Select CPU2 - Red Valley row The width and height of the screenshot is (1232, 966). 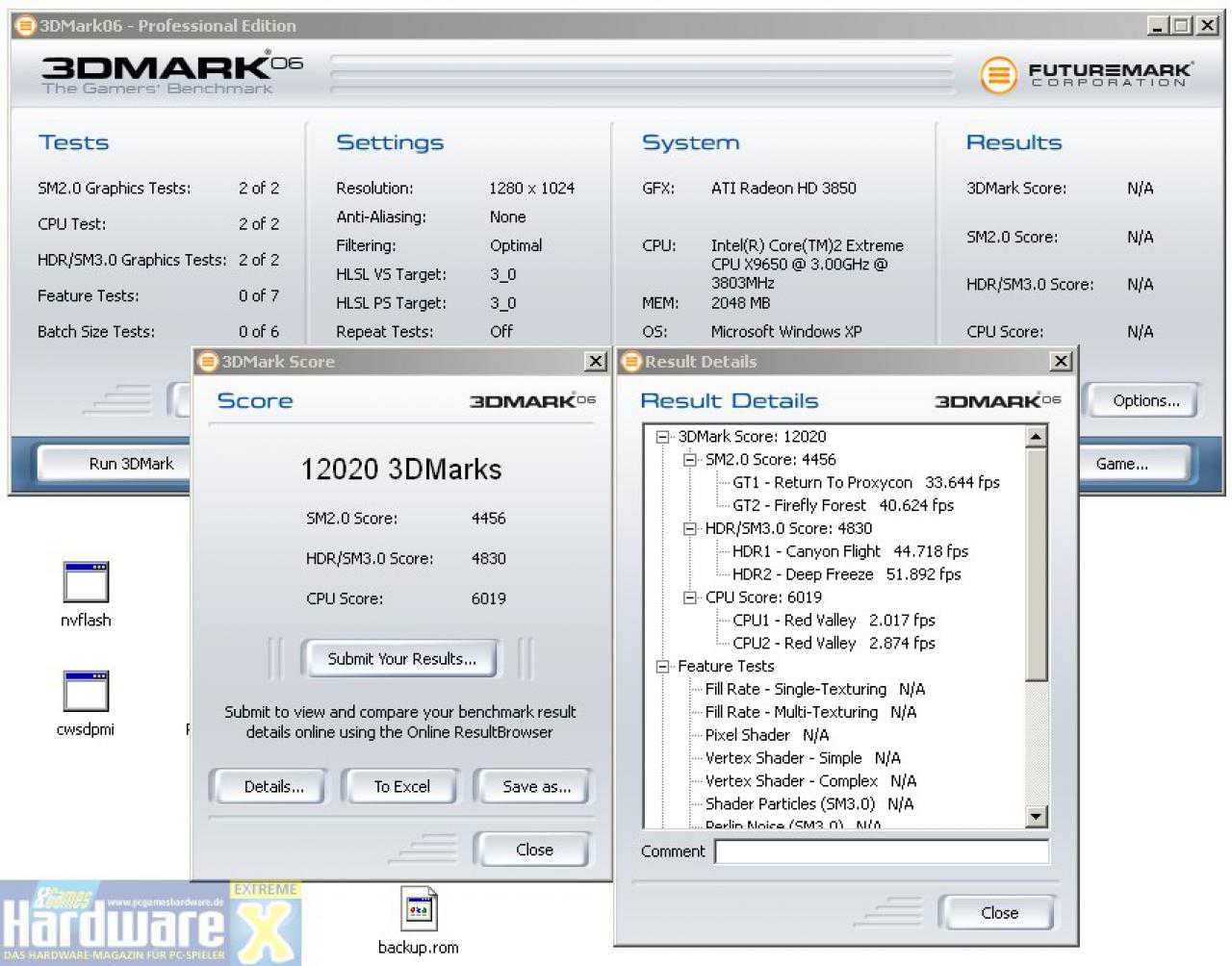point(834,644)
